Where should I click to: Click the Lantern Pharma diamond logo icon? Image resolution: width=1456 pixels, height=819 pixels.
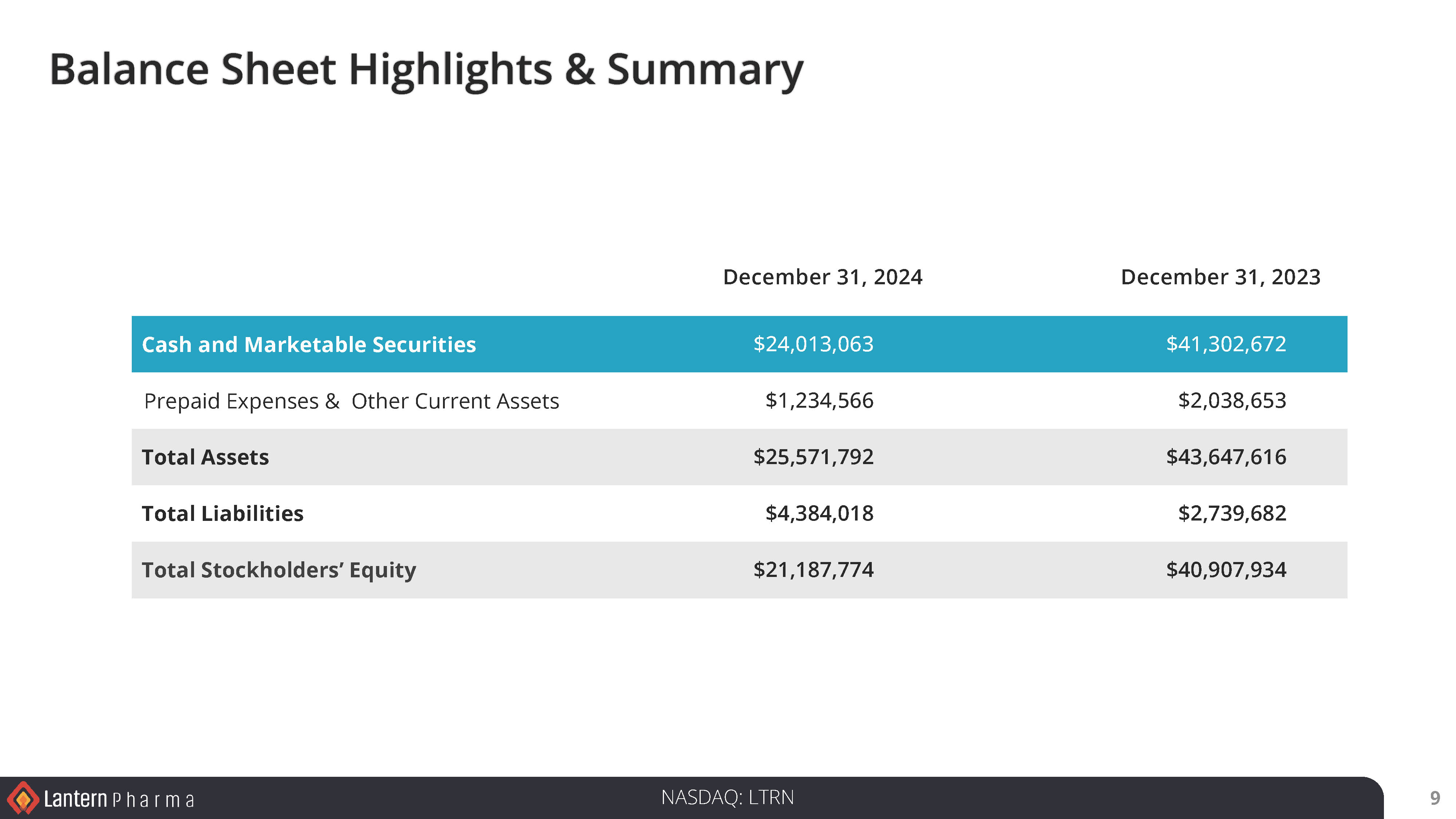pos(23,799)
